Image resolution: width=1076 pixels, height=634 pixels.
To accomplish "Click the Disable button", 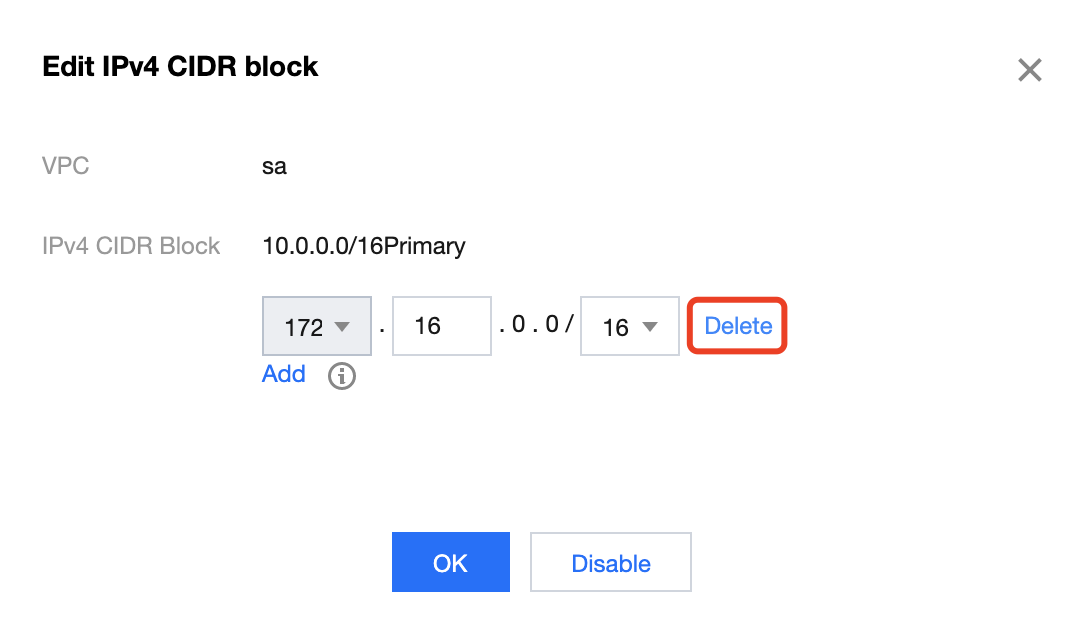I will coord(611,562).
